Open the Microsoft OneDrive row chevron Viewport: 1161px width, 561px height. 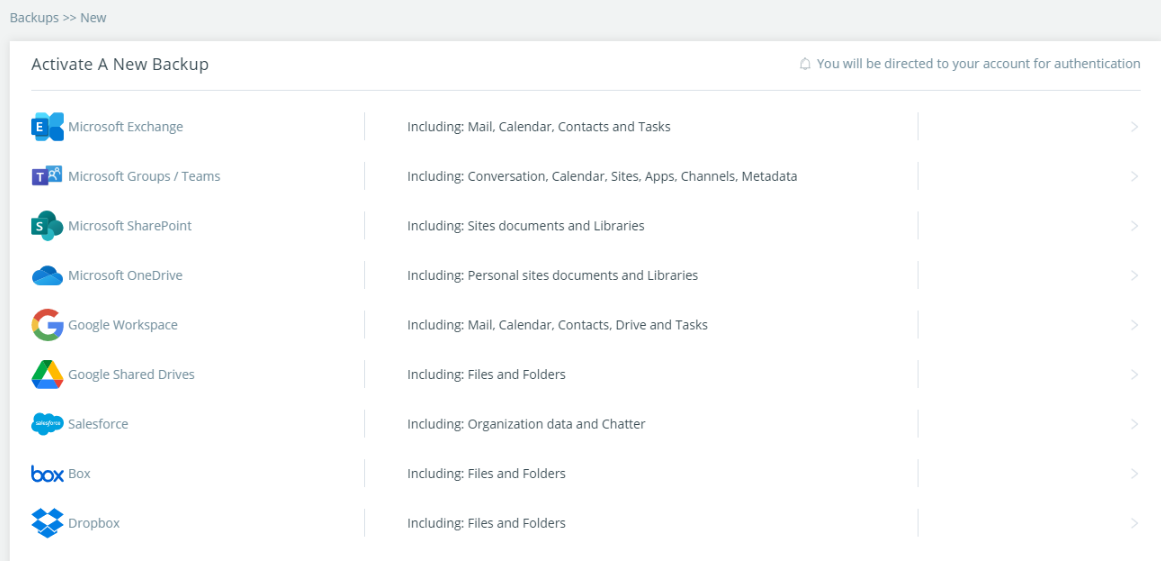click(x=1135, y=275)
